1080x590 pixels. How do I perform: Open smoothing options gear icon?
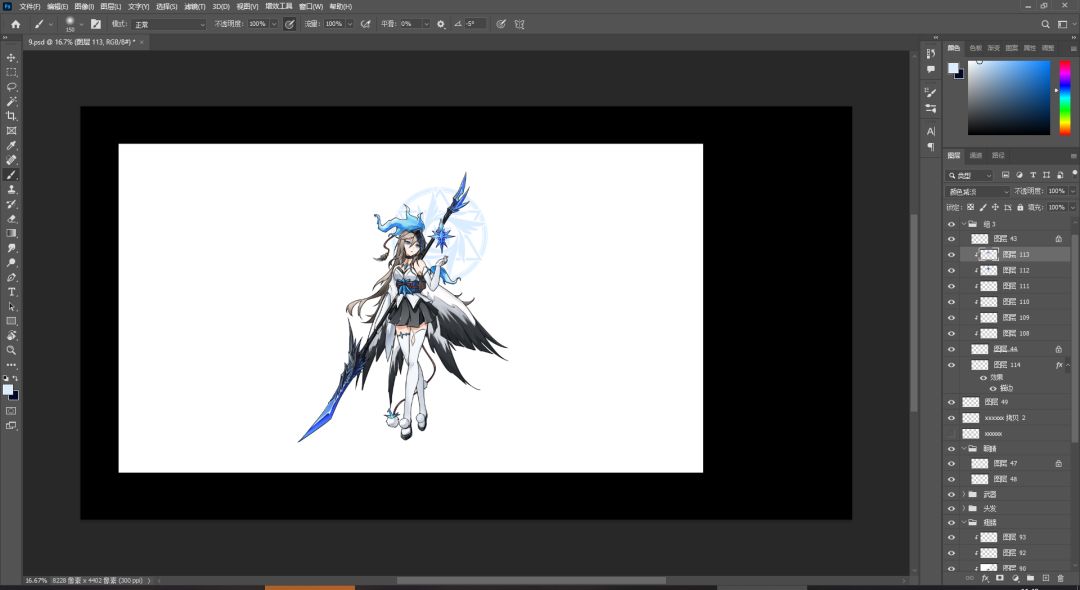441,23
